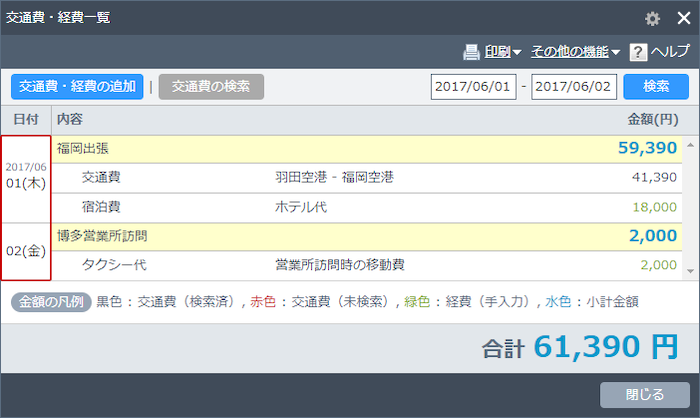Click the end date field 2017/06/02
The width and height of the screenshot is (700, 418).
point(574,87)
